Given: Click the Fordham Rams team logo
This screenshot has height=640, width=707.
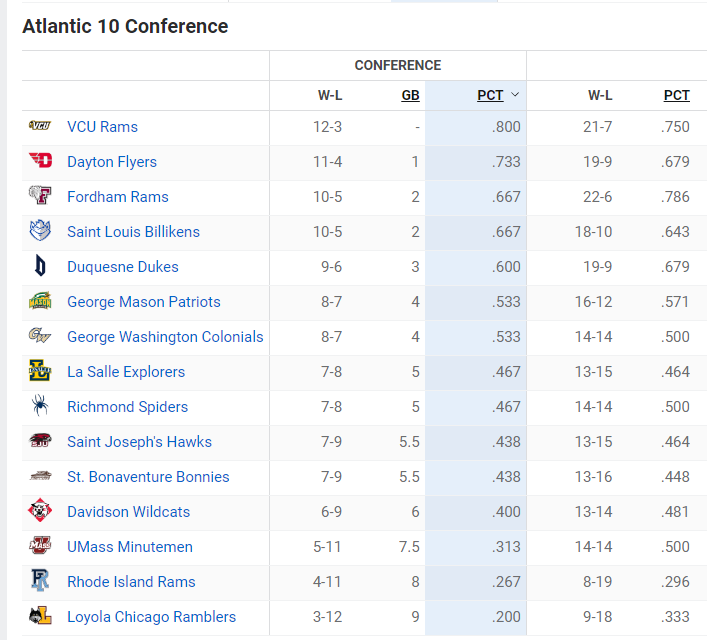Looking at the screenshot, I should pyautogui.click(x=40, y=195).
